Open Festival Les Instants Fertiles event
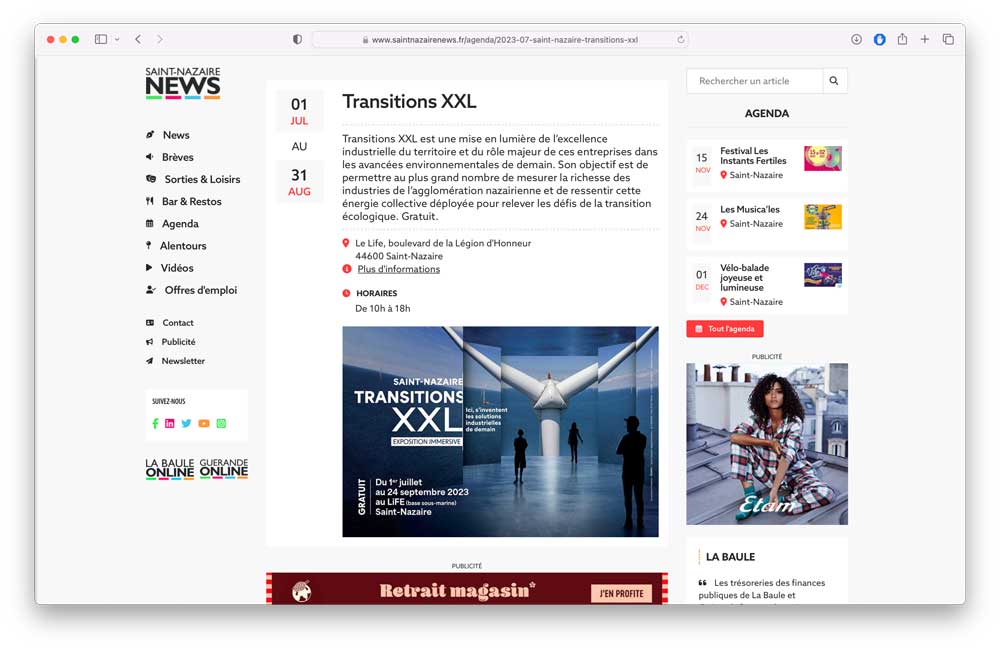This screenshot has width=1000, height=650. (x=753, y=155)
